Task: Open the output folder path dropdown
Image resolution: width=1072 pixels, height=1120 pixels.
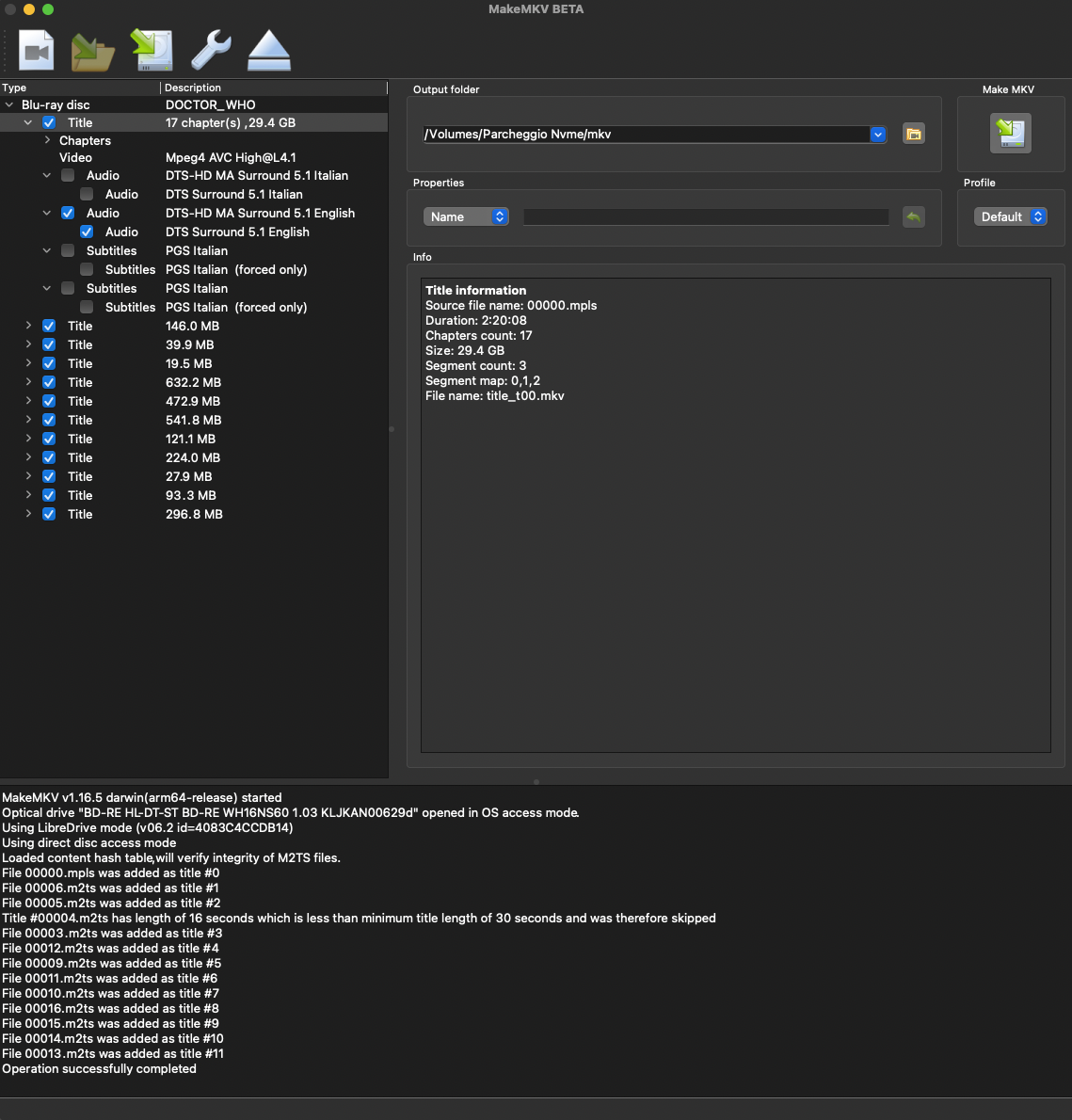Action: click(x=878, y=135)
